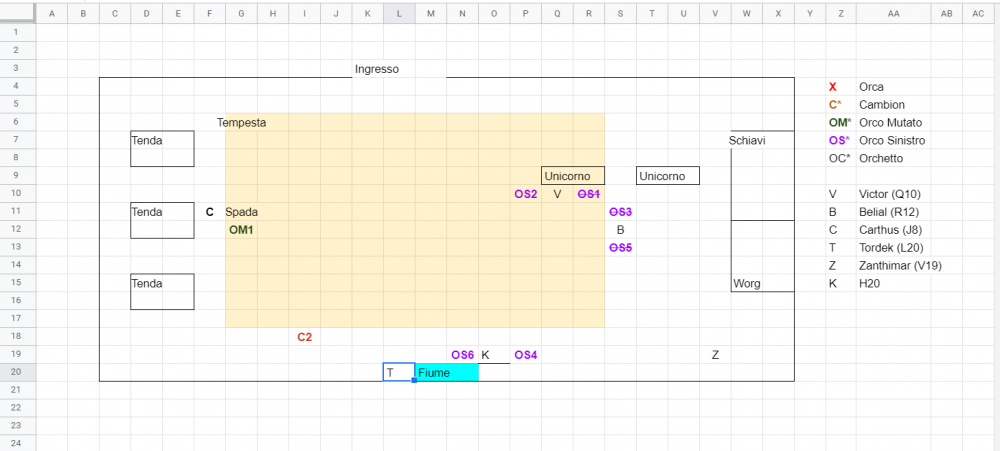The width and height of the screenshot is (1000, 451).
Task: Click the Zanthimar (V19) legend cell
Action: 900,266
